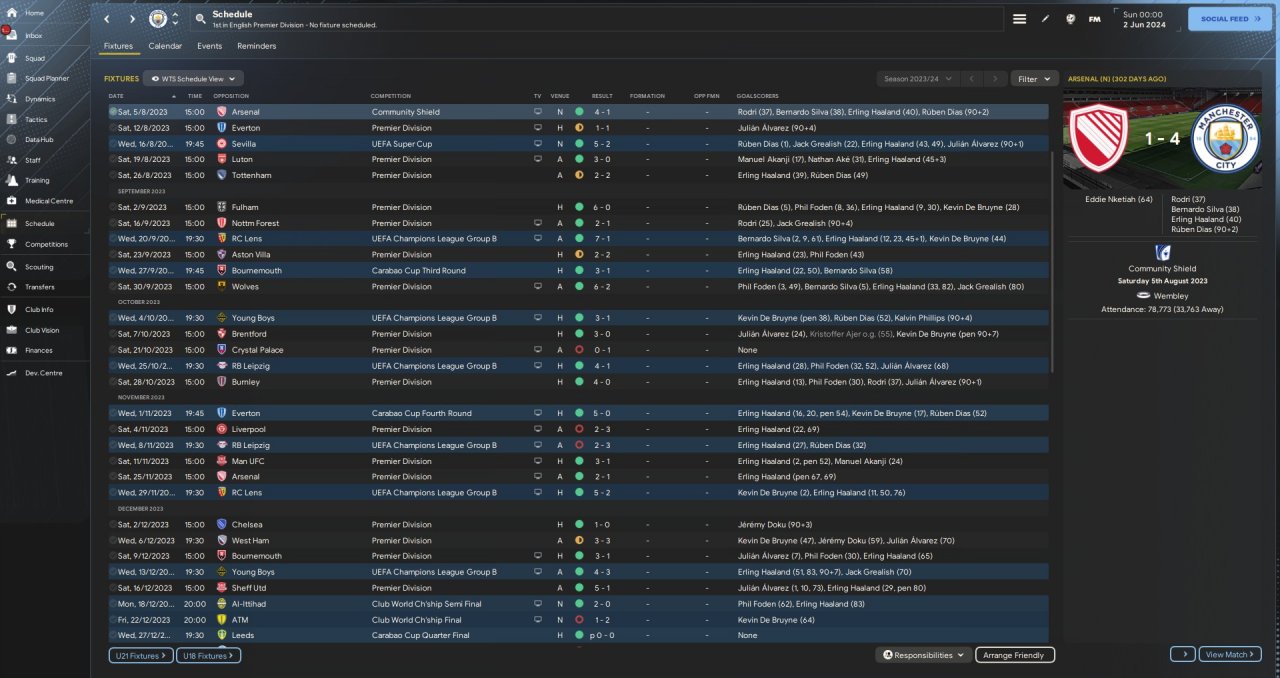Expand the WTS Schedule View dropdown
Image resolution: width=1280 pixels, height=678 pixels.
tap(193, 78)
